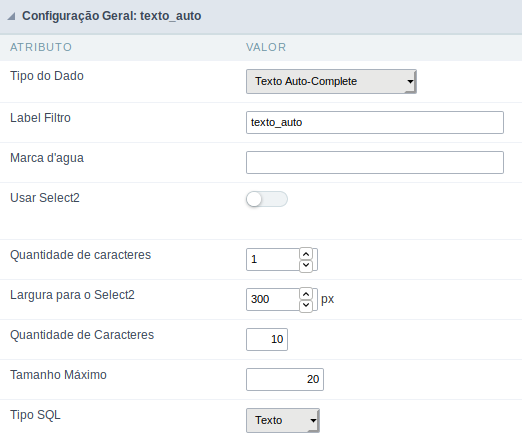Click the Tamanho Máximo field showing 20
Screen dimensions: 522x437
point(285,379)
